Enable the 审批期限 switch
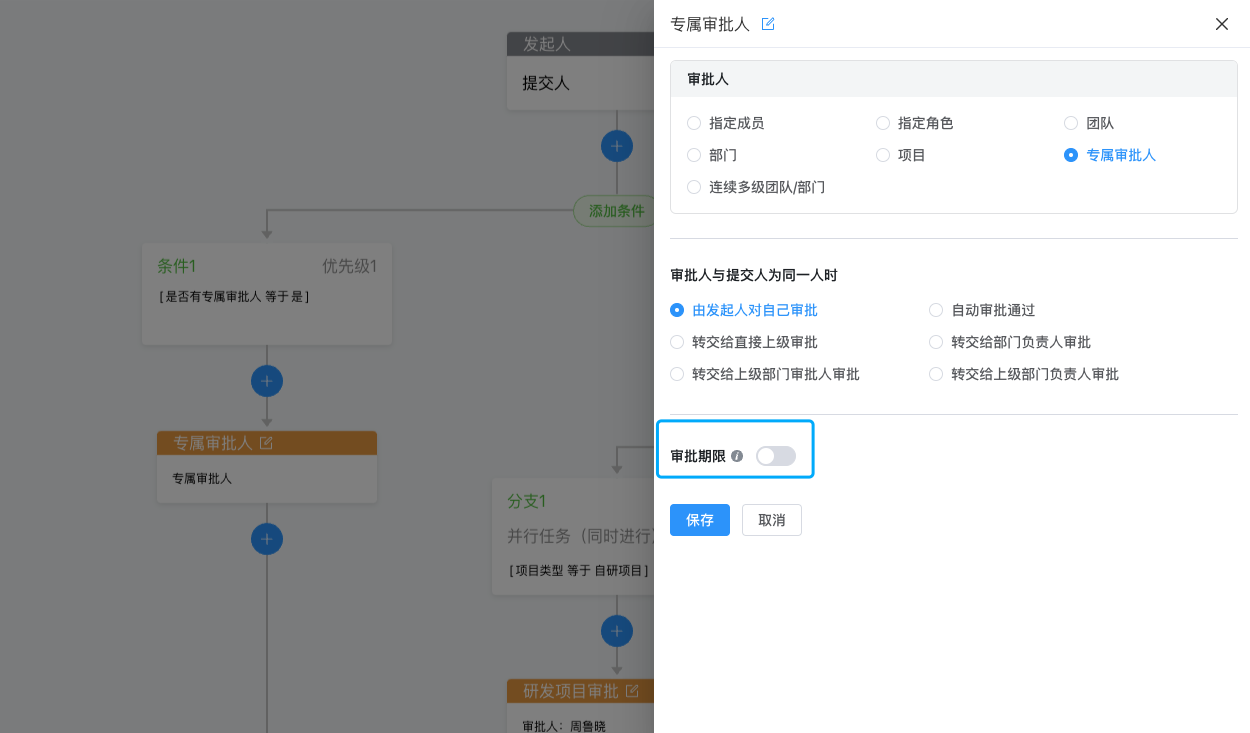1250x733 pixels. pyautogui.click(x=776, y=456)
